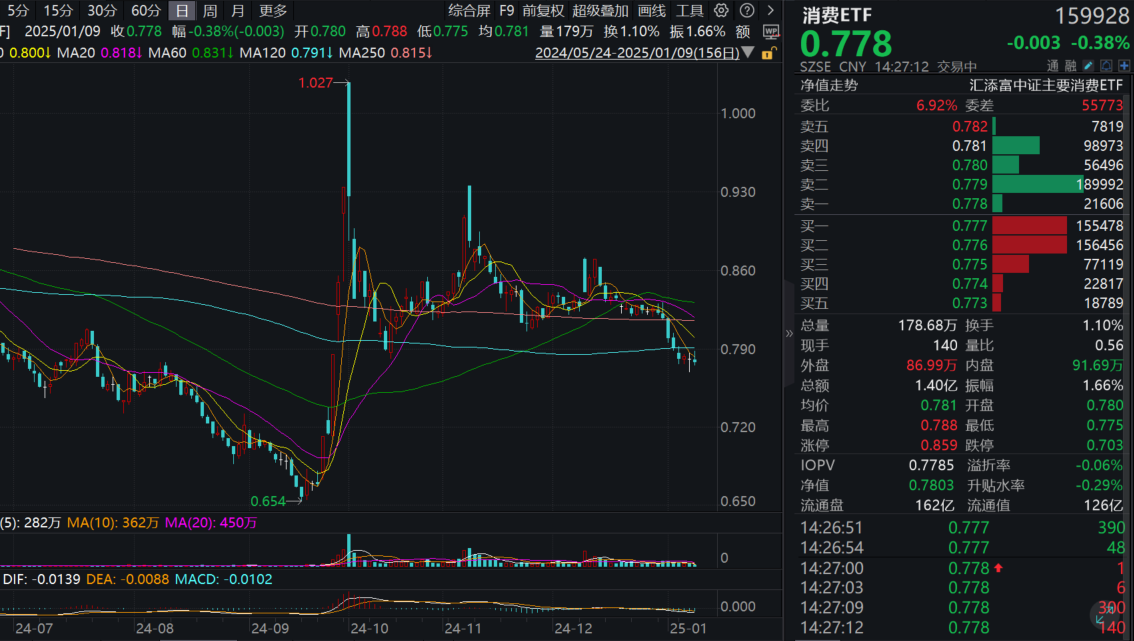The height and width of the screenshot is (641, 1134).
Task: Click the pencil edit icon beside 融
Action: pyautogui.click(x=1088, y=66)
